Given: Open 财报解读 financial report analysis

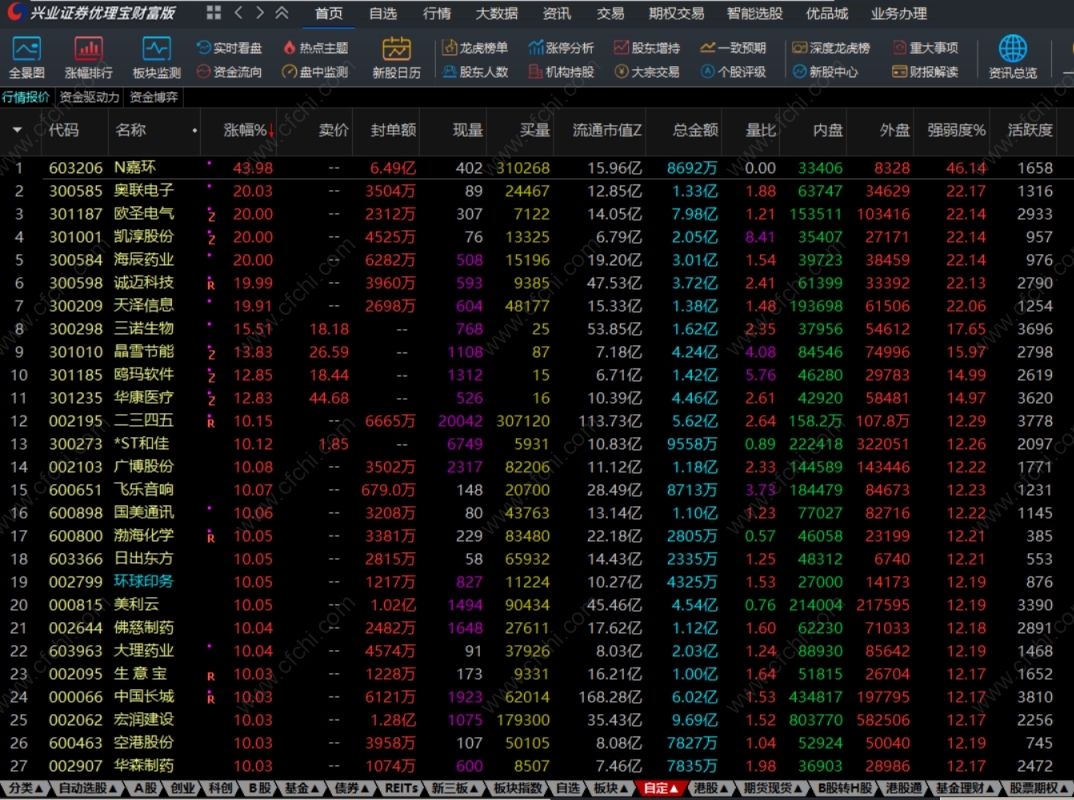Looking at the screenshot, I should pyautogui.click(x=926, y=71).
